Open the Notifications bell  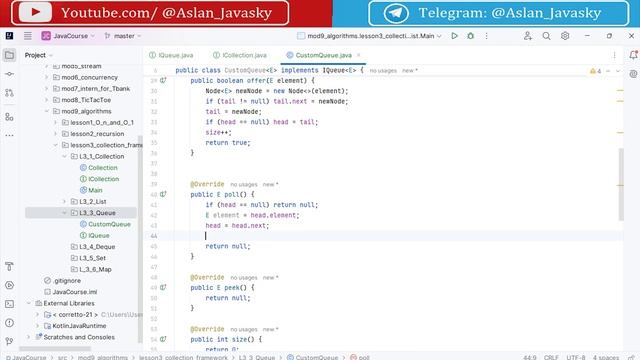pos(633,55)
